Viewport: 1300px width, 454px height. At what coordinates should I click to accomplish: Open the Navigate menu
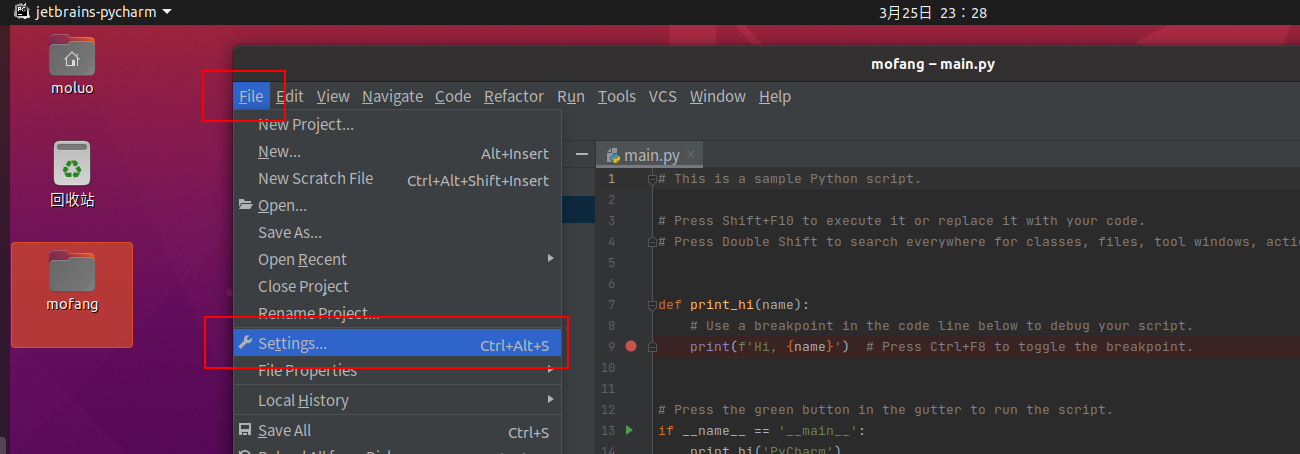392,97
